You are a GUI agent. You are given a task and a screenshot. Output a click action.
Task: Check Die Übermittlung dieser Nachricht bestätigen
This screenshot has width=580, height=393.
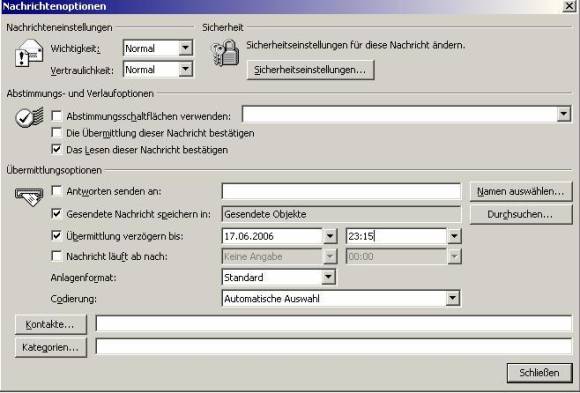click(x=57, y=132)
